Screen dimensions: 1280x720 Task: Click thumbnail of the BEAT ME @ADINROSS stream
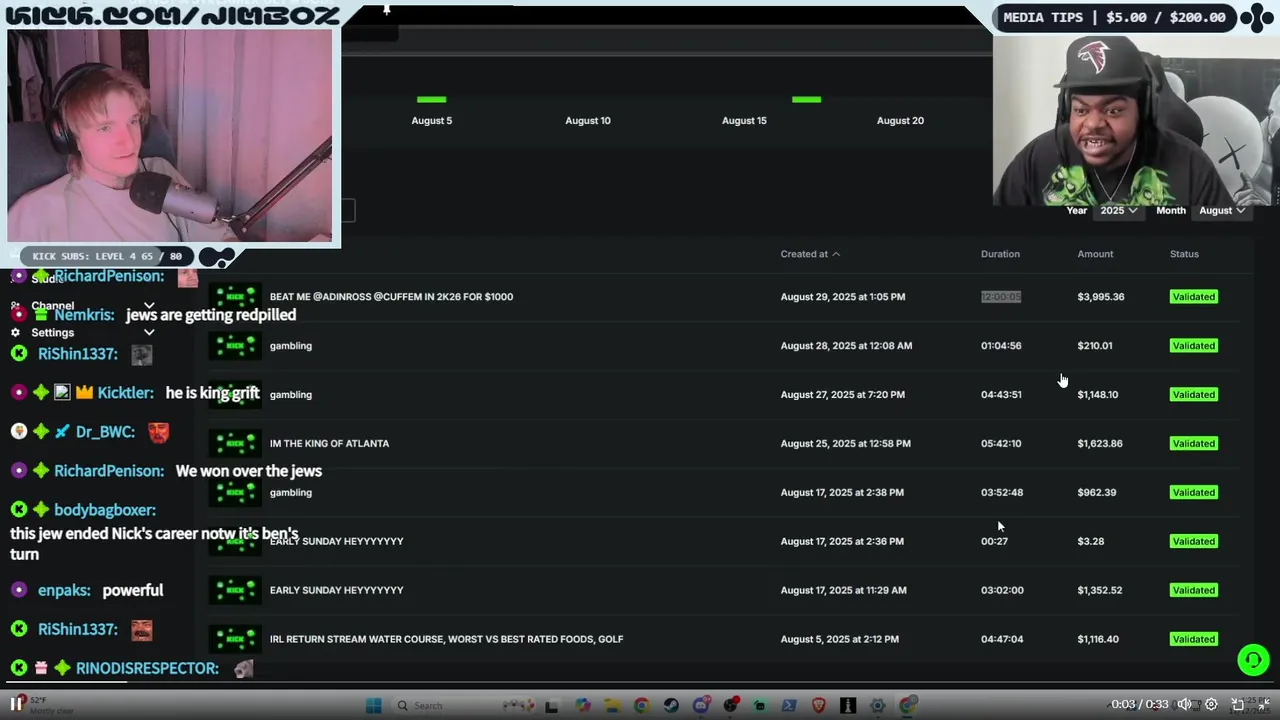pyautogui.click(x=235, y=297)
